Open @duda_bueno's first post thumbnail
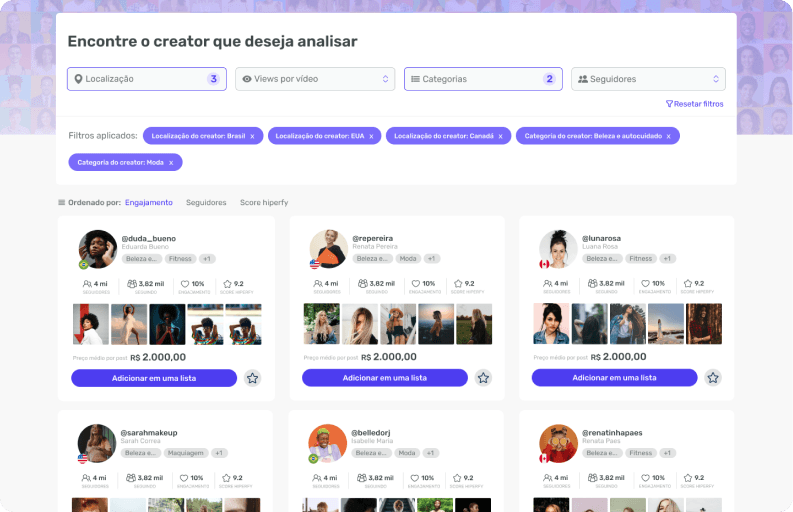This screenshot has width=793, height=512. pyautogui.click(x=91, y=324)
